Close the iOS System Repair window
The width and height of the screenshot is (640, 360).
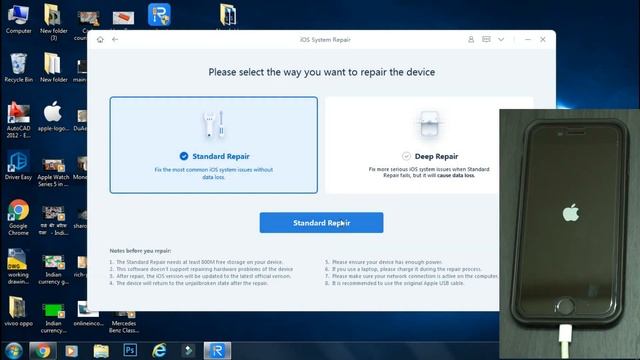point(543,40)
